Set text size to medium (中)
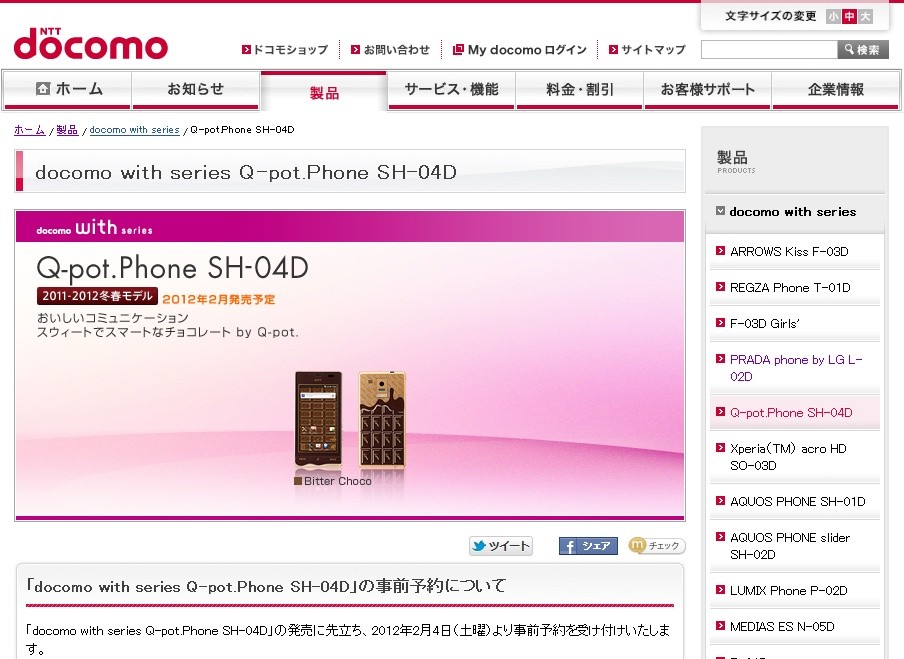This screenshot has height=659, width=904. (849, 17)
